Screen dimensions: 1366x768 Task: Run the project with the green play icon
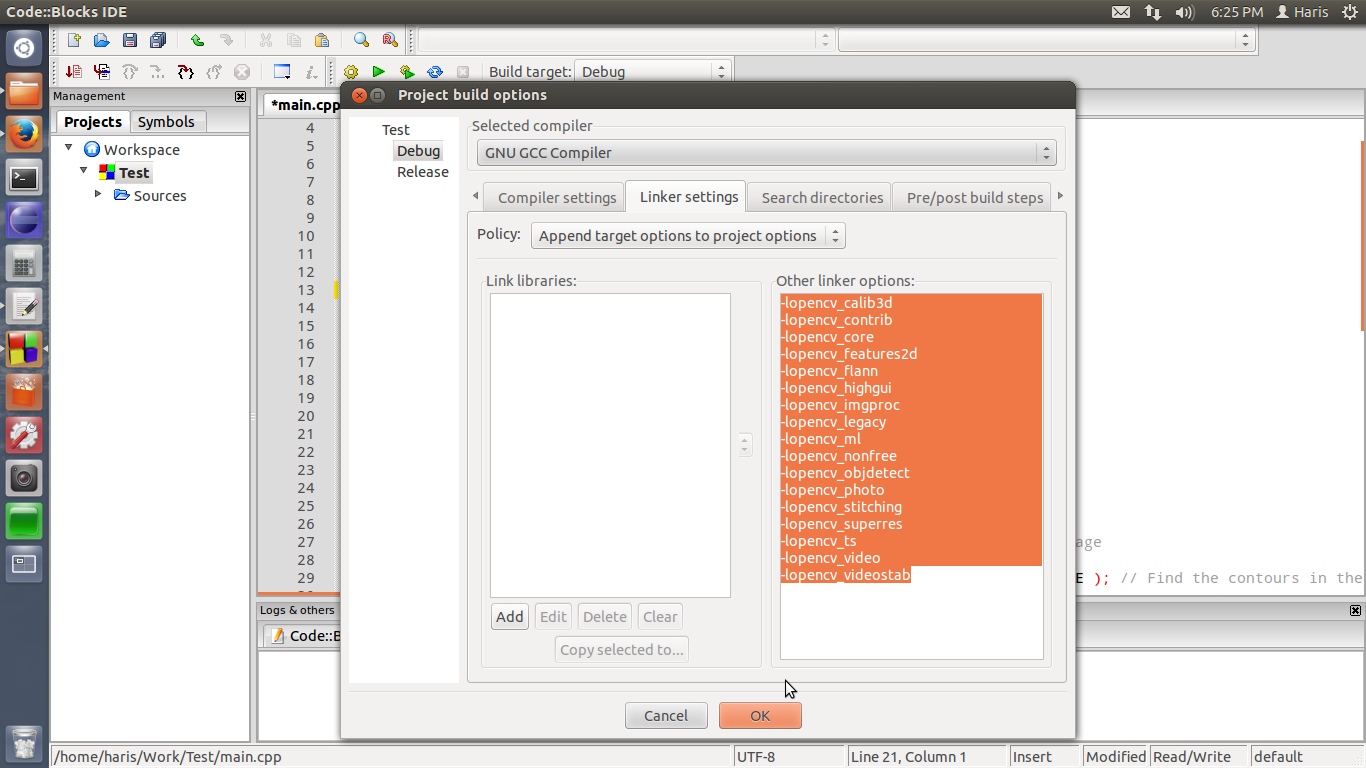[x=378, y=72]
